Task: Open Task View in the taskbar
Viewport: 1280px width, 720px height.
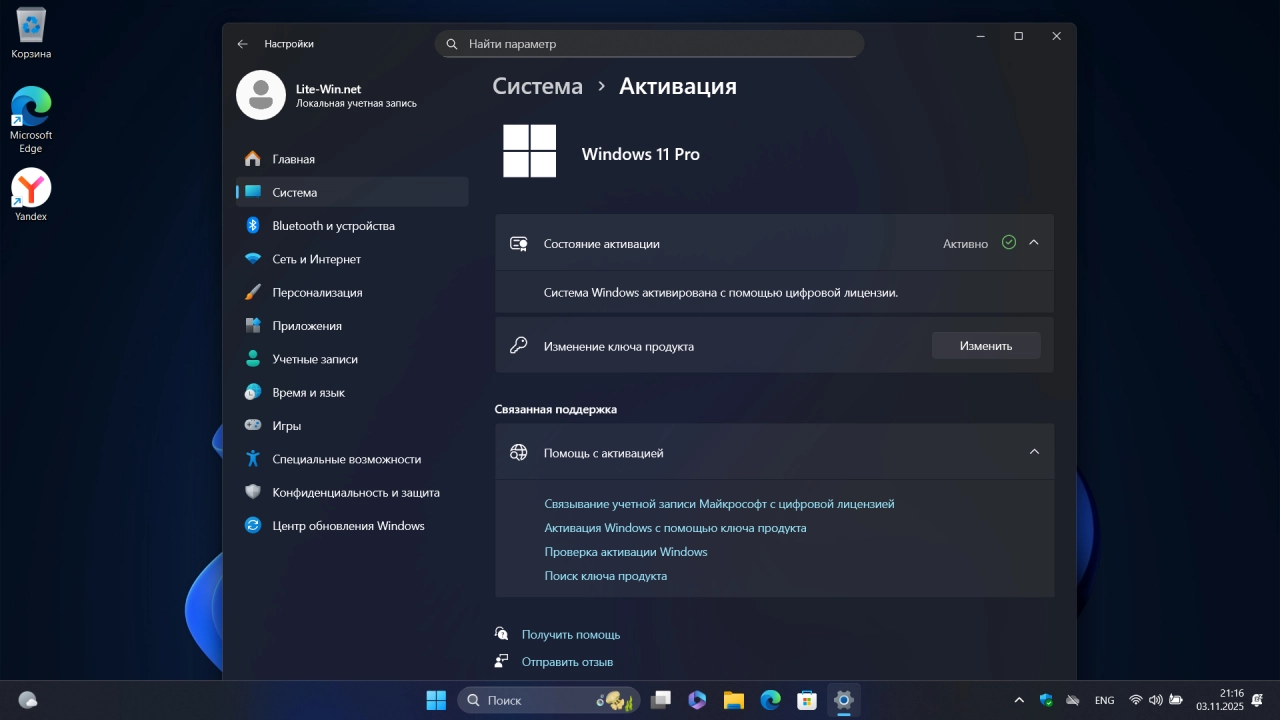Action: (661, 700)
